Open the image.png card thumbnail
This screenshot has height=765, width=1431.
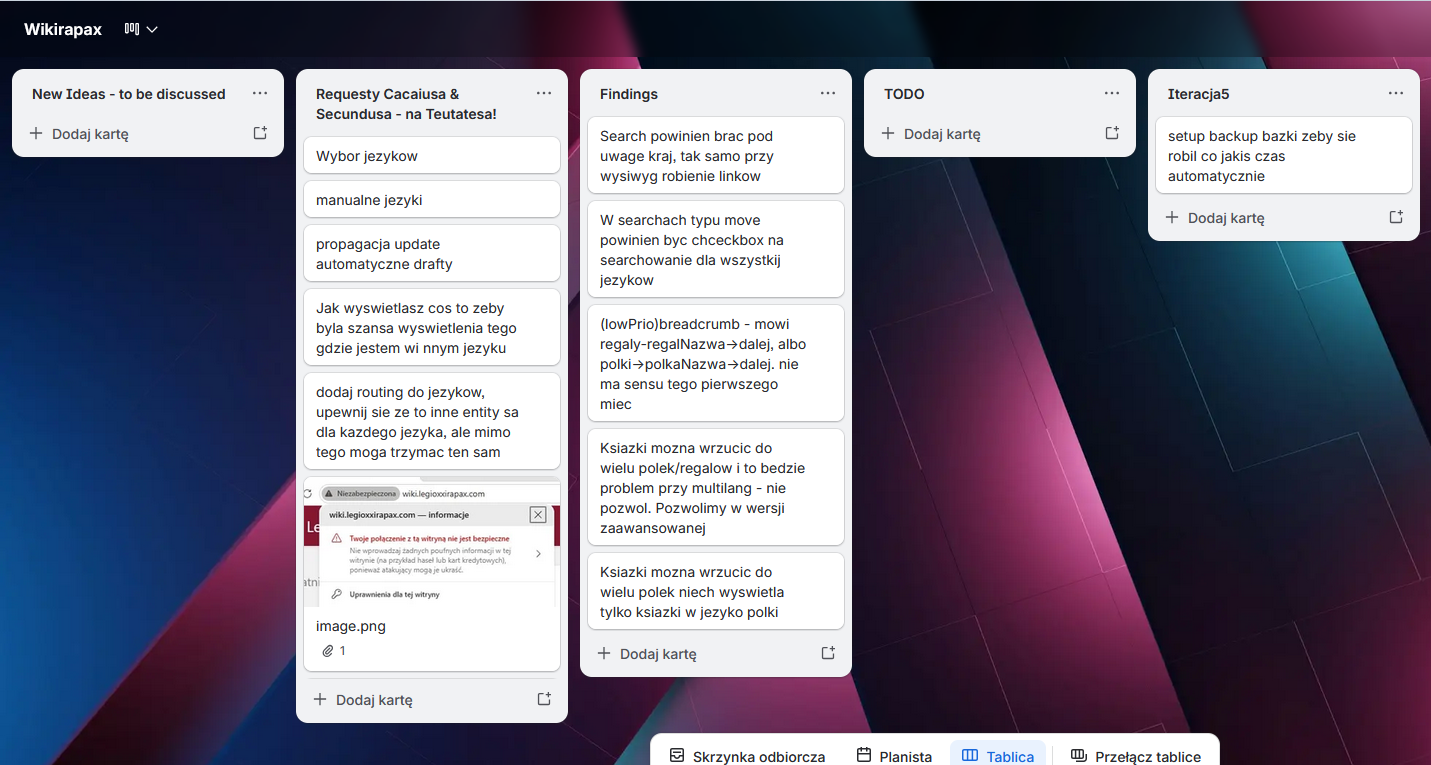pos(431,545)
